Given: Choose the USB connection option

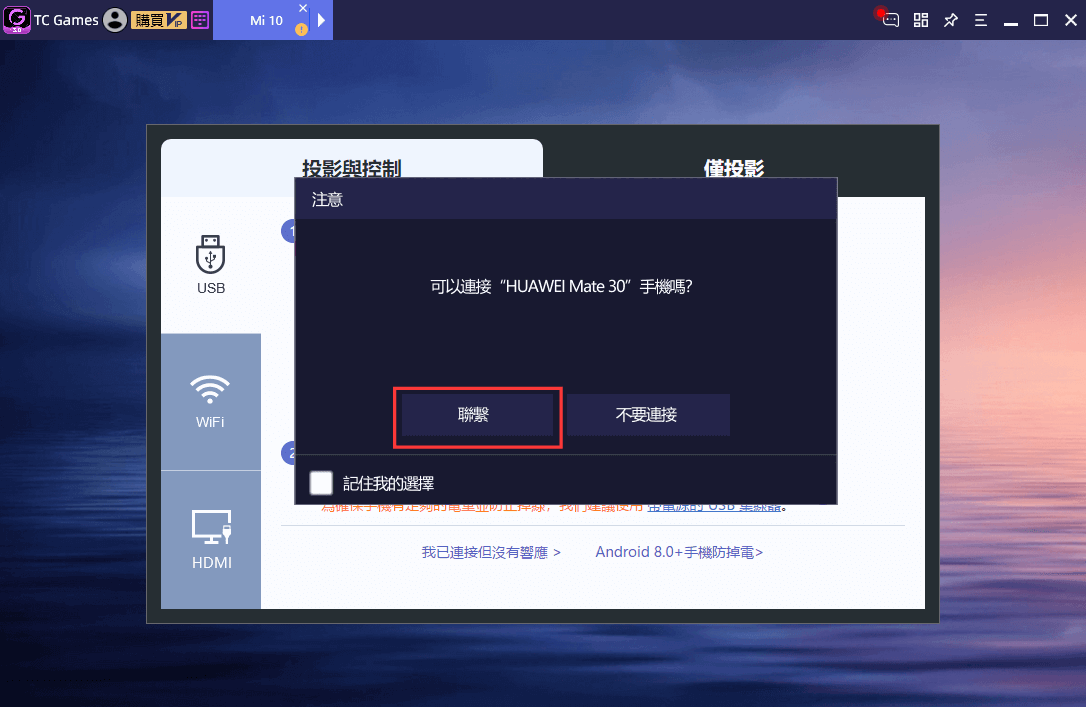Looking at the screenshot, I should (211, 265).
